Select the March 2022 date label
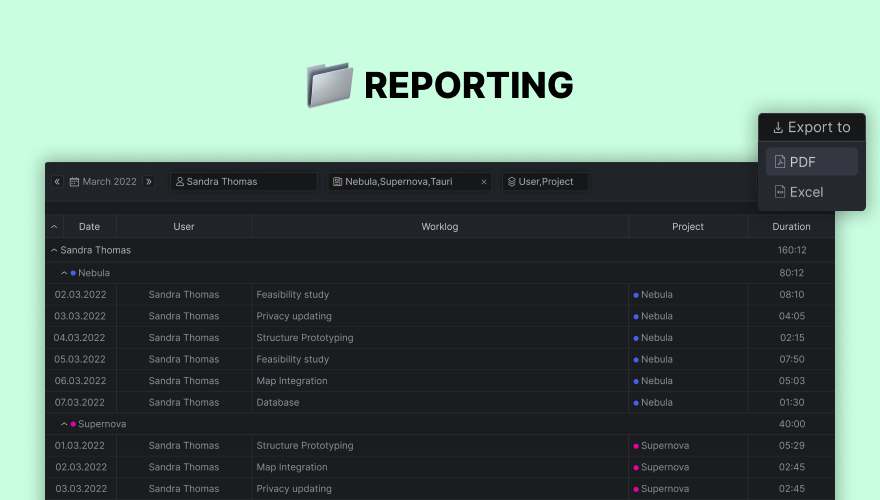 pyautogui.click(x=109, y=182)
